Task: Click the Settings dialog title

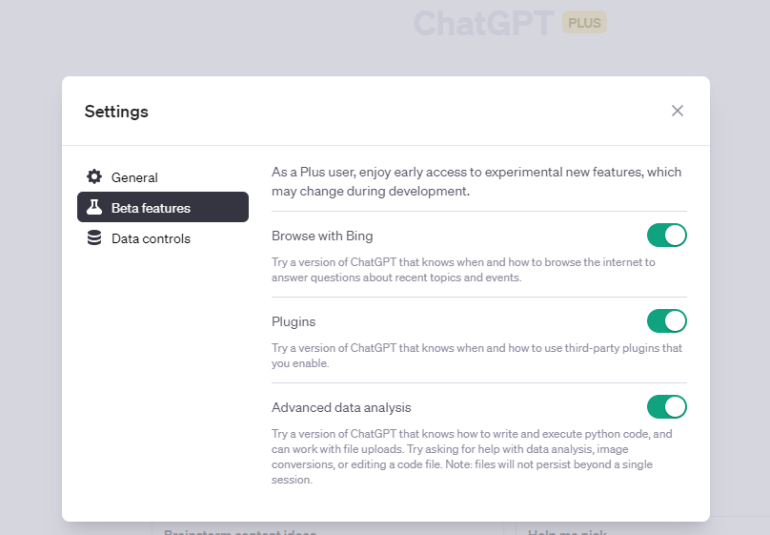Action: (x=116, y=112)
